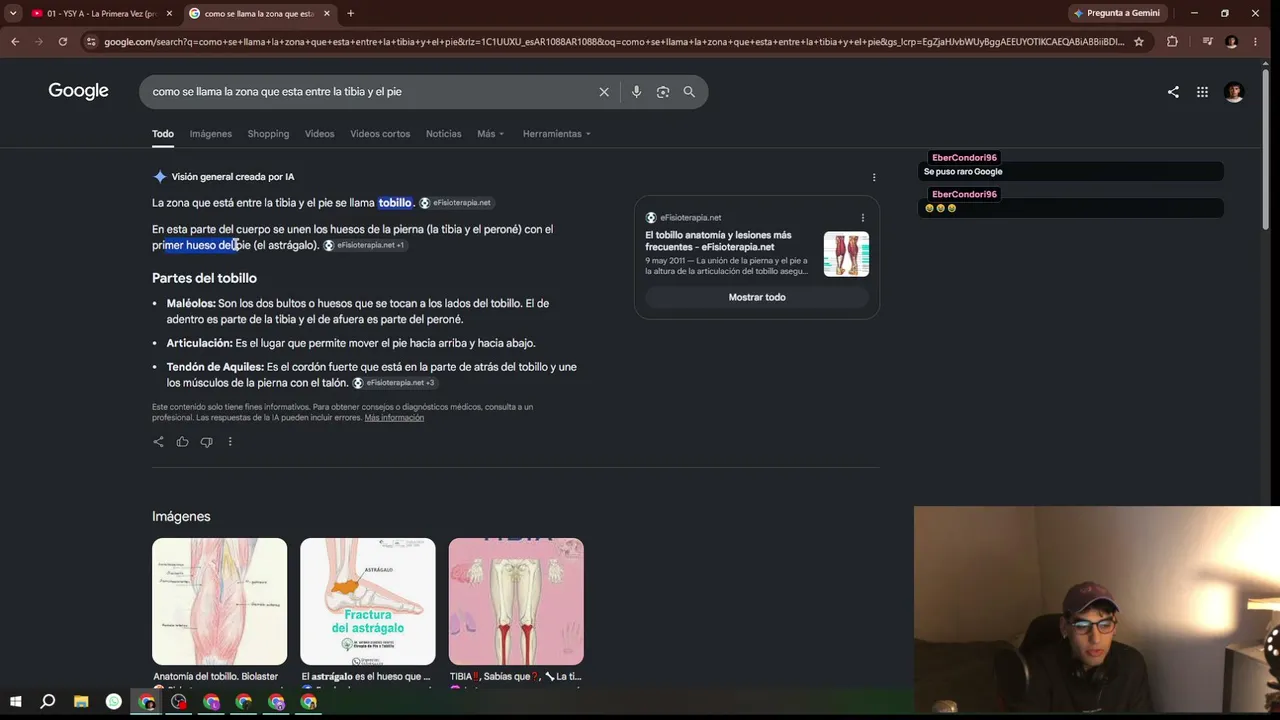Viewport: 1280px width, 720px height.
Task: Expand the Herramientas dropdown
Action: pos(557,134)
